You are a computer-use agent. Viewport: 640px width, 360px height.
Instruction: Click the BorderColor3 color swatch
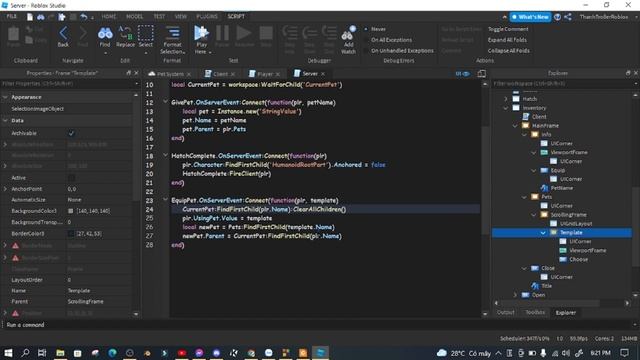coord(71,234)
